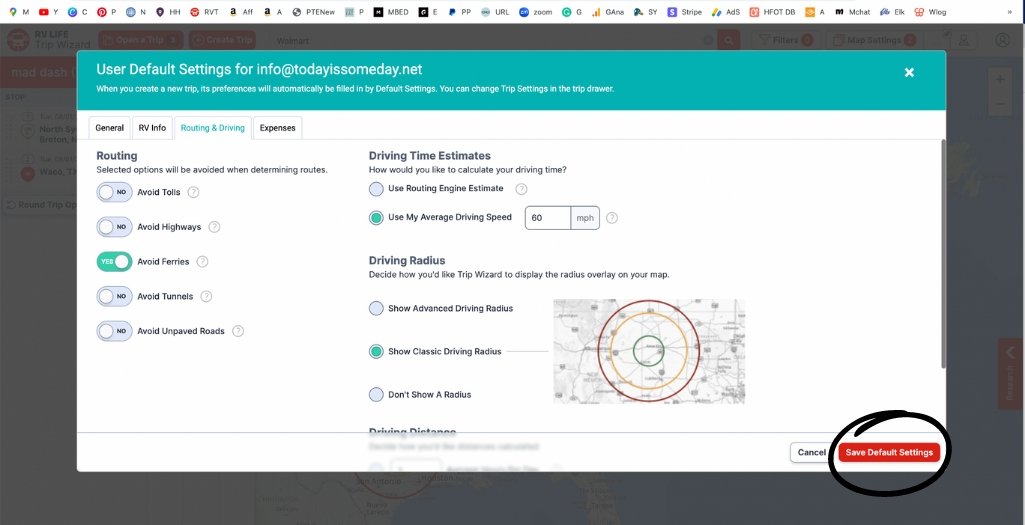Screen dimensions: 1025x525
Task: Open the 'HH' bookmark
Action: click(x=168, y=12)
